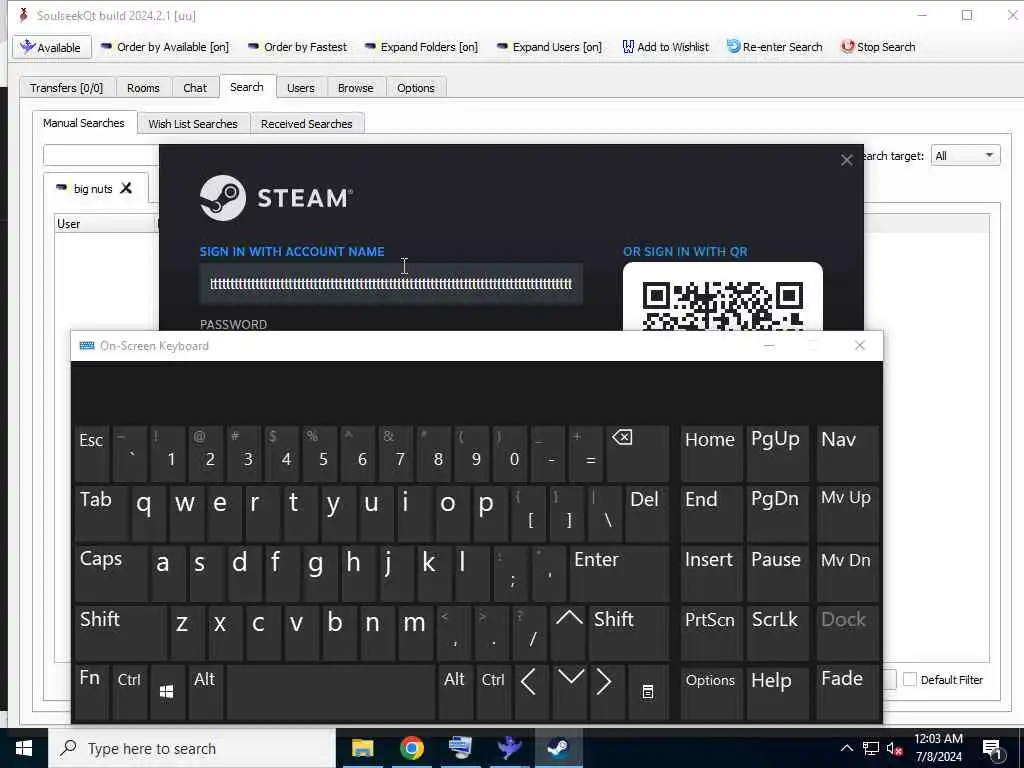Select the Manual Searches sub-tab
The image size is (1024, 768).
coord(84,123)
